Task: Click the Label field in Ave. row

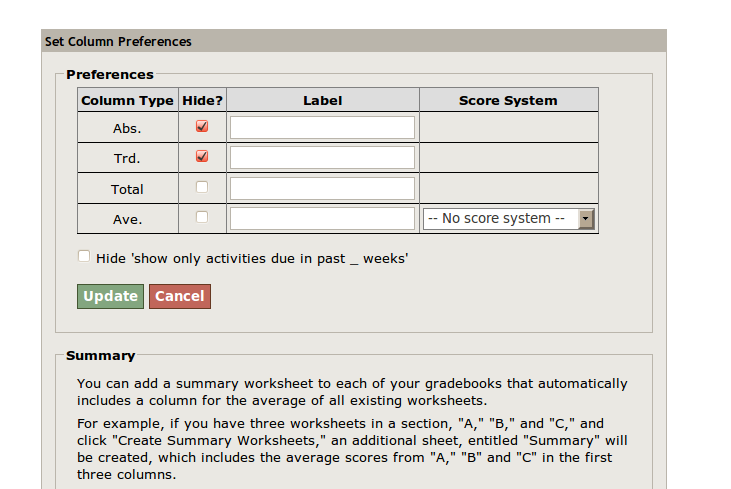Action: pyautogui.click(x=322, y=219)
